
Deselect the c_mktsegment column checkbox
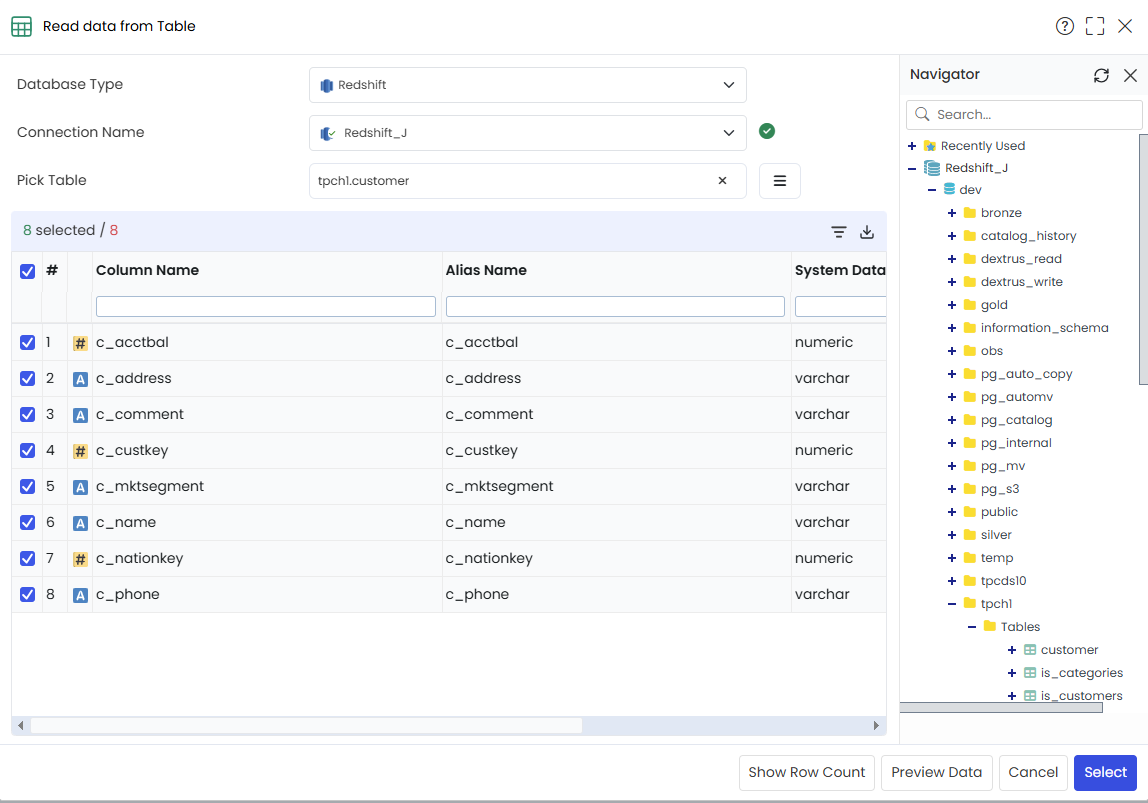tap(27, 487)
